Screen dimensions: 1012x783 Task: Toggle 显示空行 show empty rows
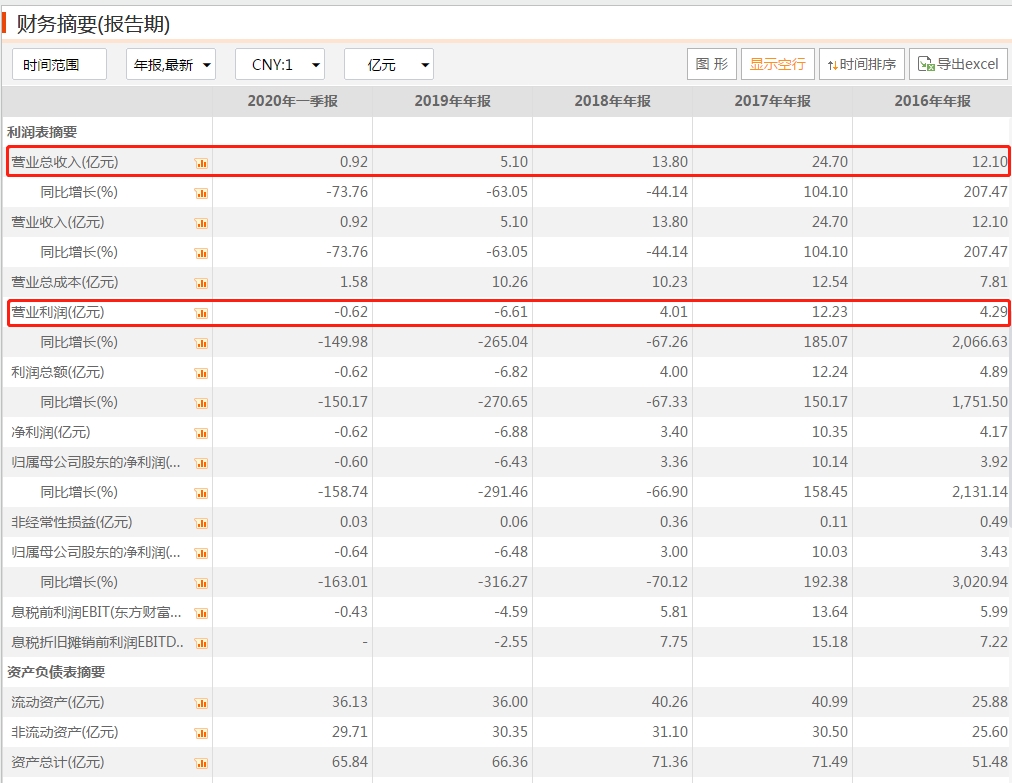[x=778, y=64]
